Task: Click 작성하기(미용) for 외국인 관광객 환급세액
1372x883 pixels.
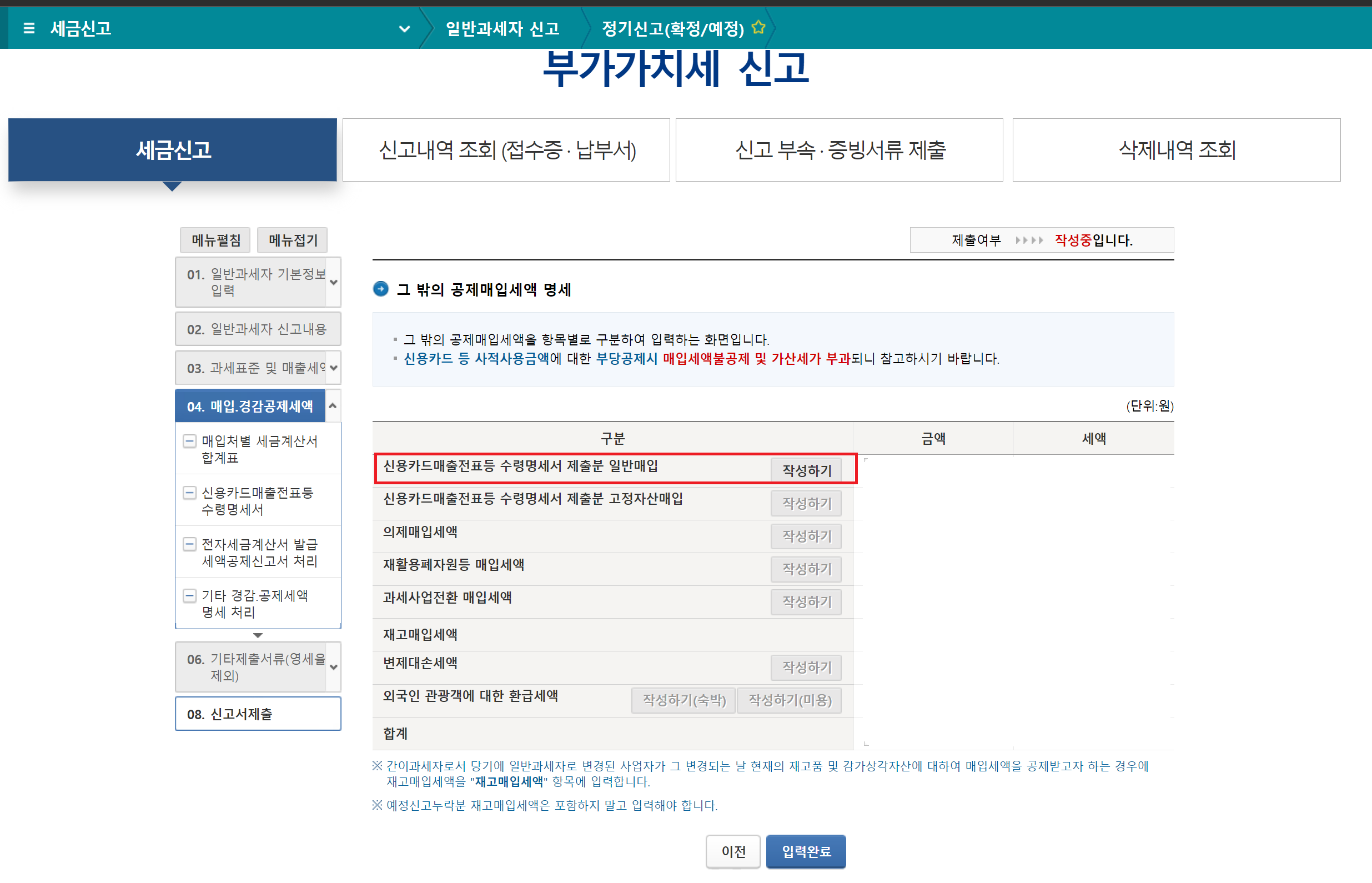Action: (790, 700)
